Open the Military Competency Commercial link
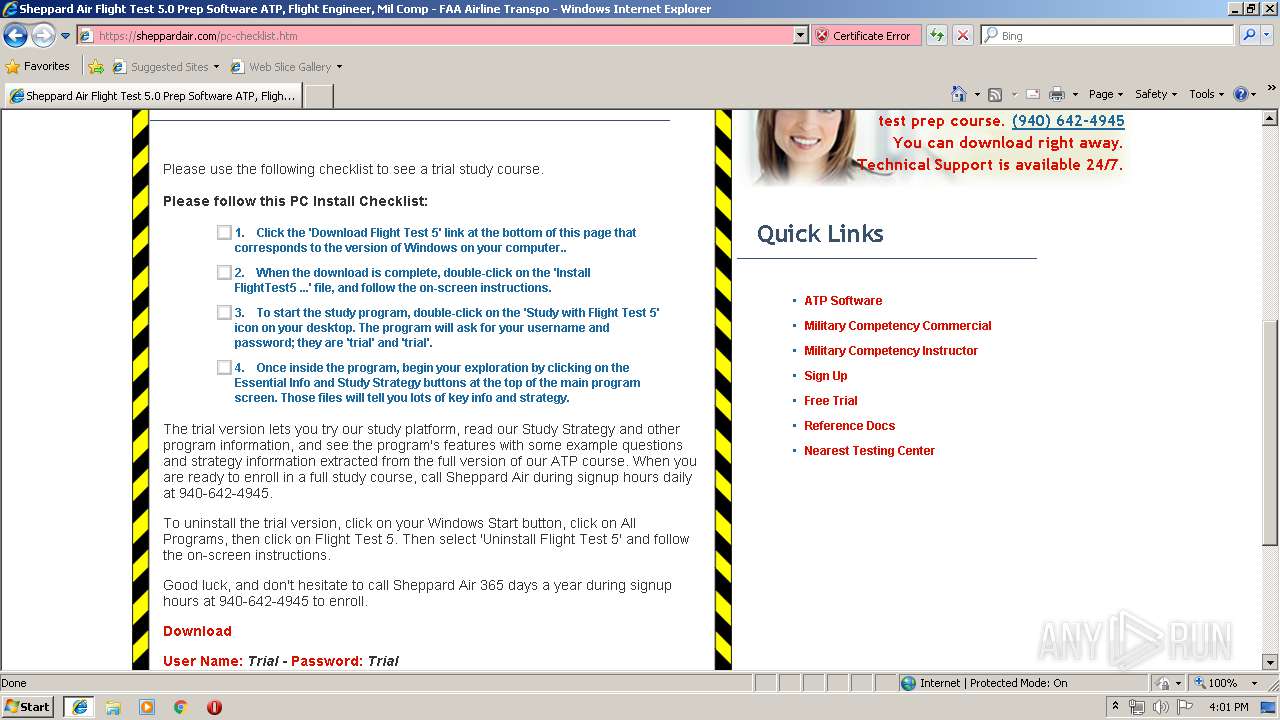 coord(898,325)
